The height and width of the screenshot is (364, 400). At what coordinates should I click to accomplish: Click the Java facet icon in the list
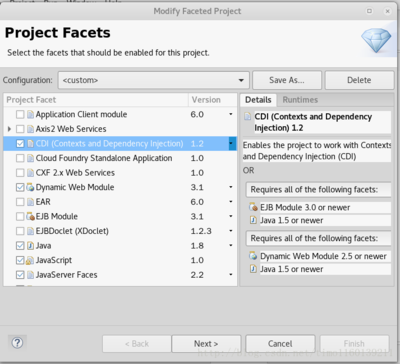point(30,246)
